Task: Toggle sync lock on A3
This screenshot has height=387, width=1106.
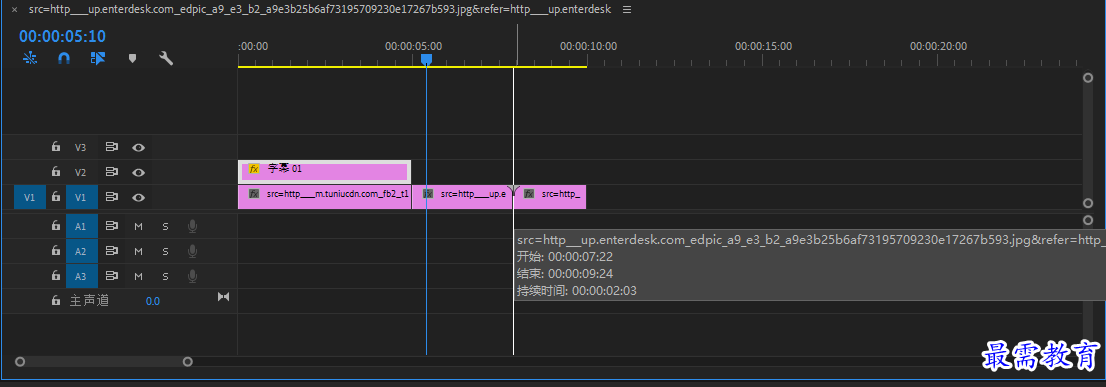Action: coord(111,276)
